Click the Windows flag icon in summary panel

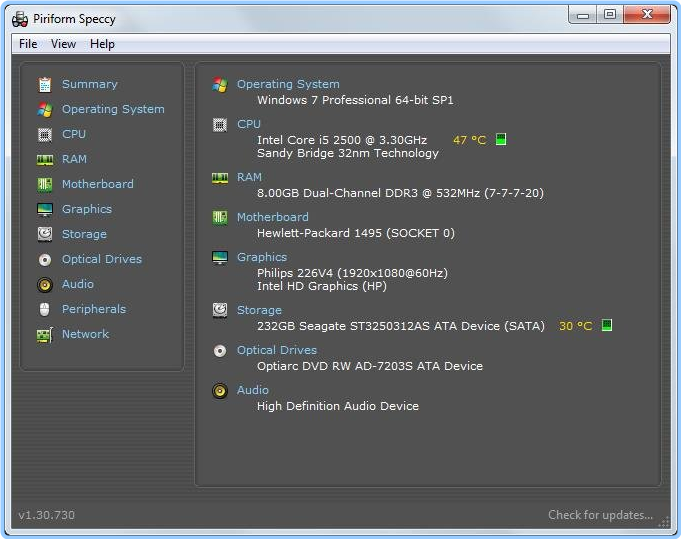point(220,85)
